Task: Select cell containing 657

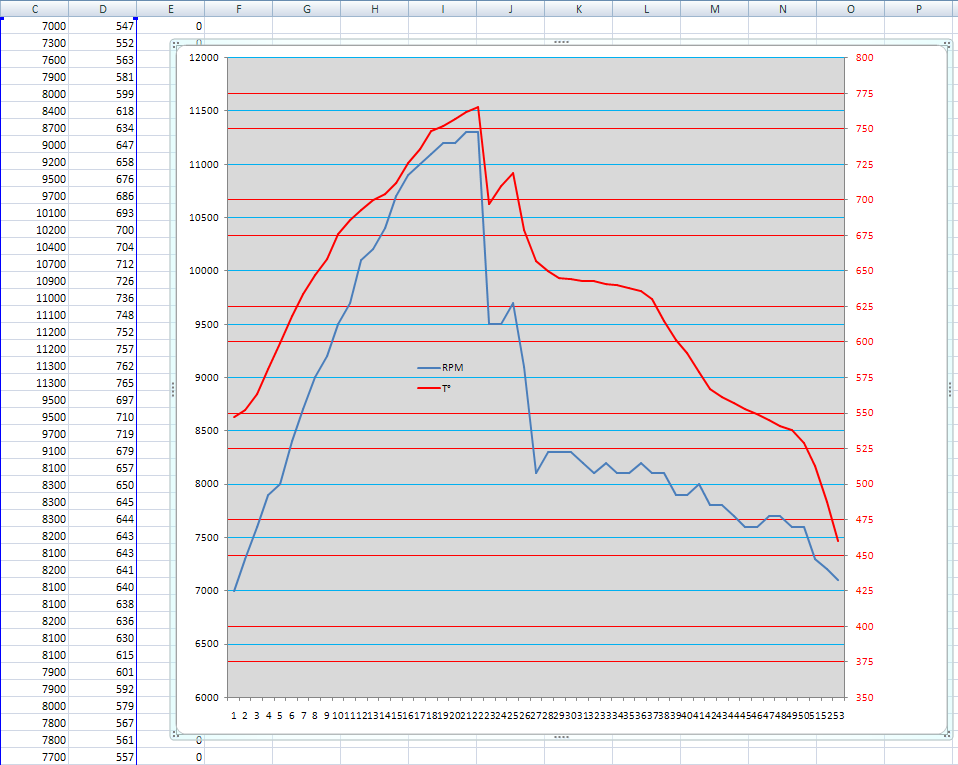Action: pos(103,467)
